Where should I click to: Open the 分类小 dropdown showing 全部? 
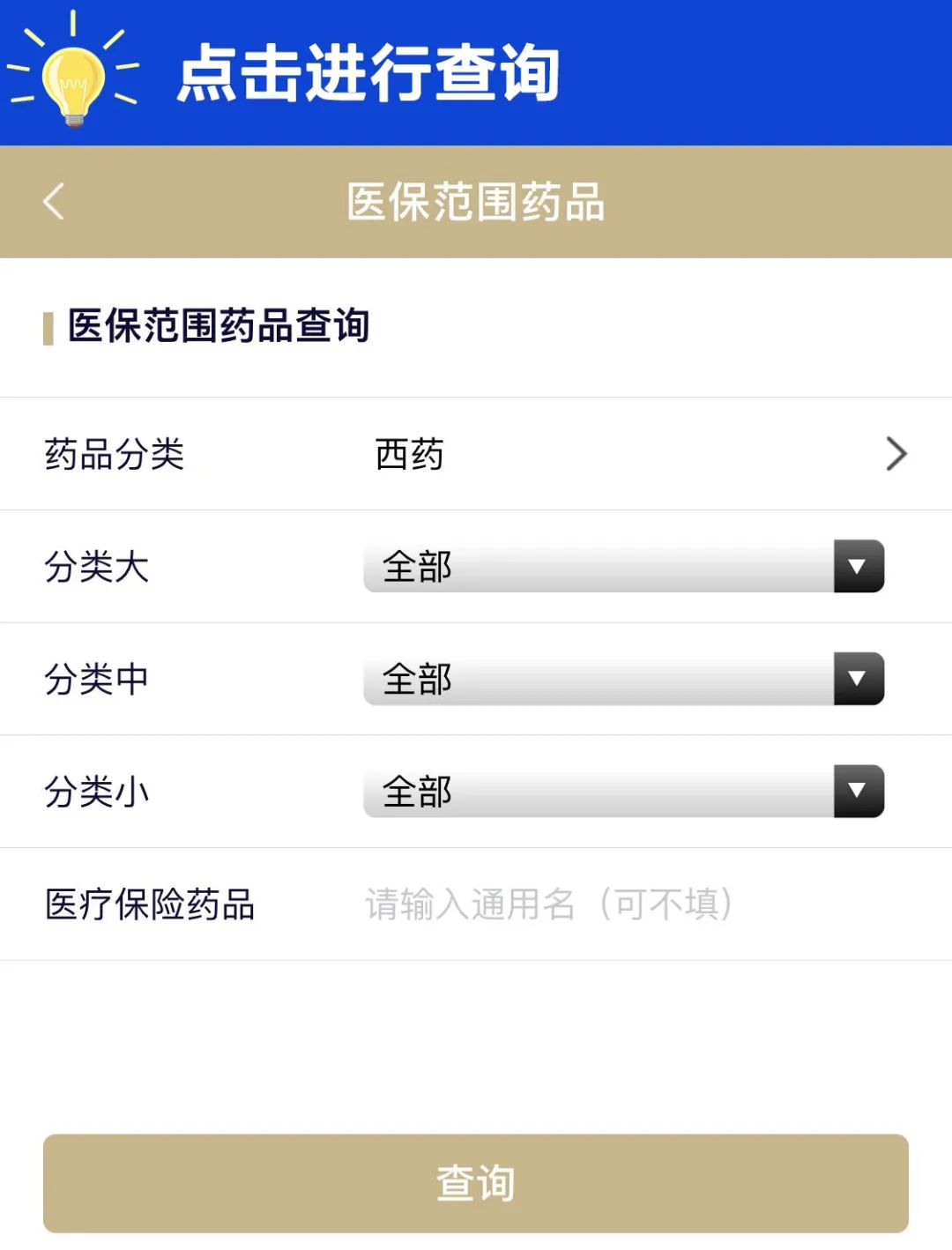(x=599, y=791)
